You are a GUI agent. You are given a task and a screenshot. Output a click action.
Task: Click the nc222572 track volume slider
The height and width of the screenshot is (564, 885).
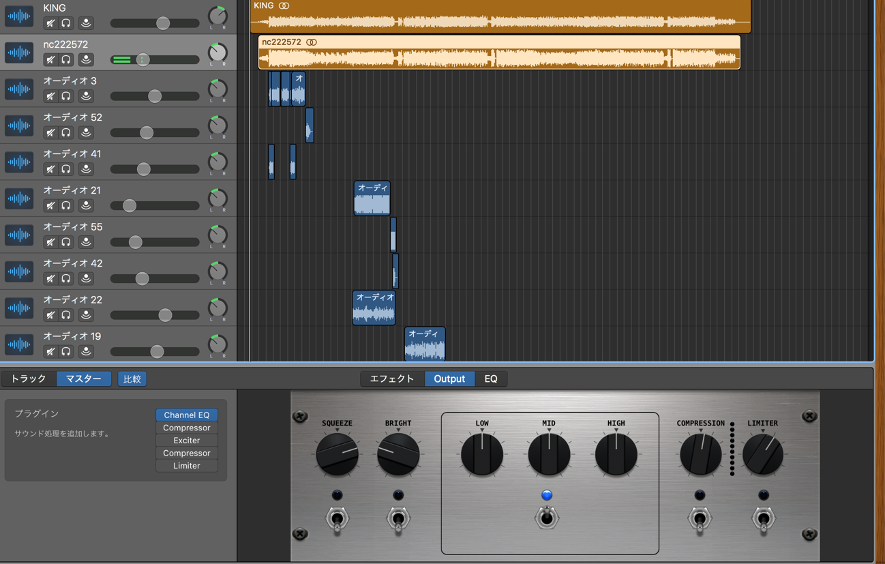point(155,59)
